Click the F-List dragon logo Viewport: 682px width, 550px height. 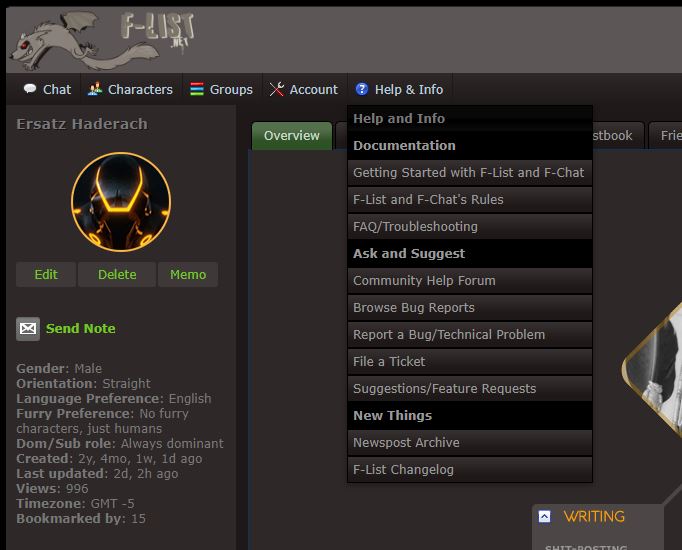(x=103, y=40)
